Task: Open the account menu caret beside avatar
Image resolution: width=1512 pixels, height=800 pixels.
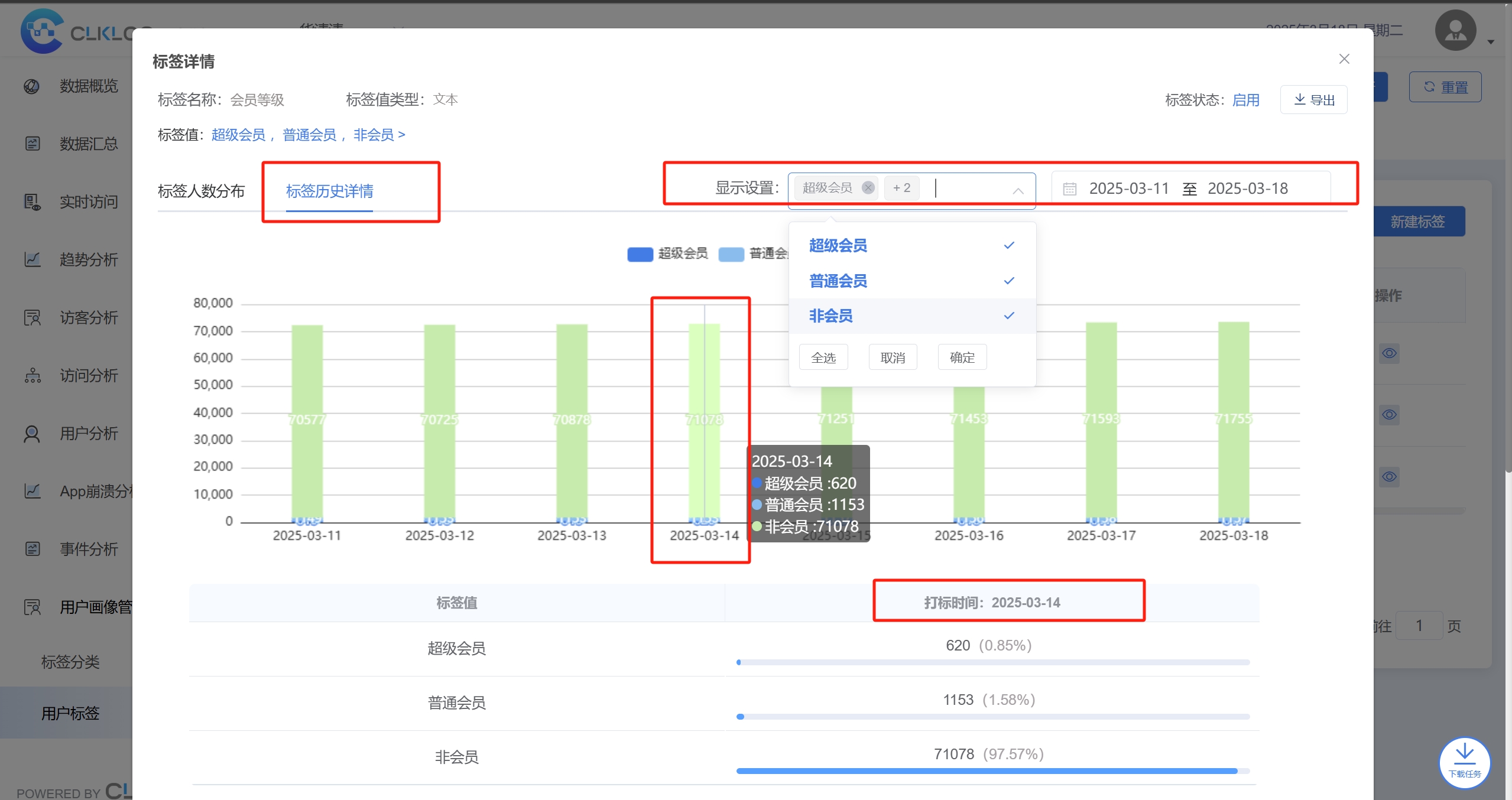Action: point(1491,42)
